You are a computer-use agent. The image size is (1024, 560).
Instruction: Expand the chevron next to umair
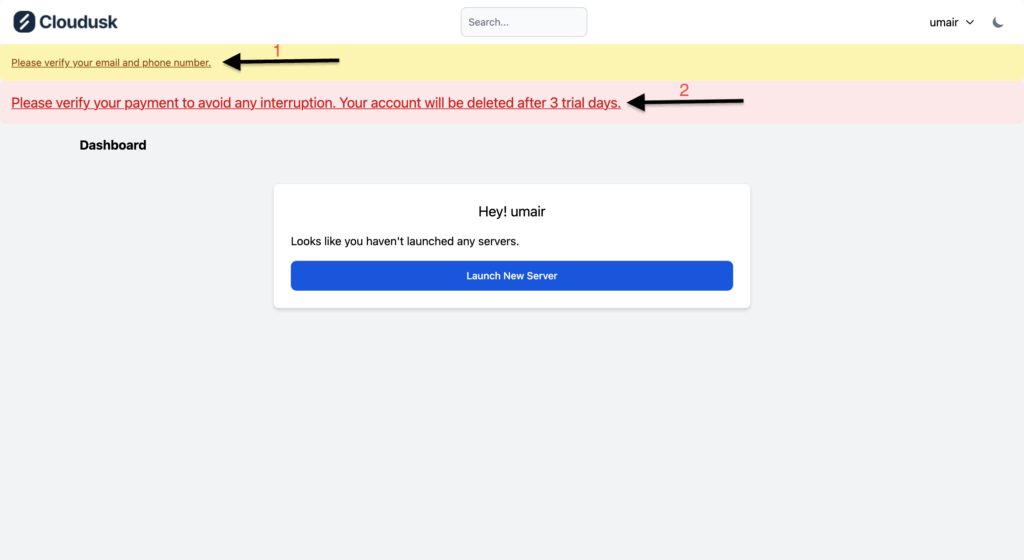pyautogui.click(x=970, y=22)
